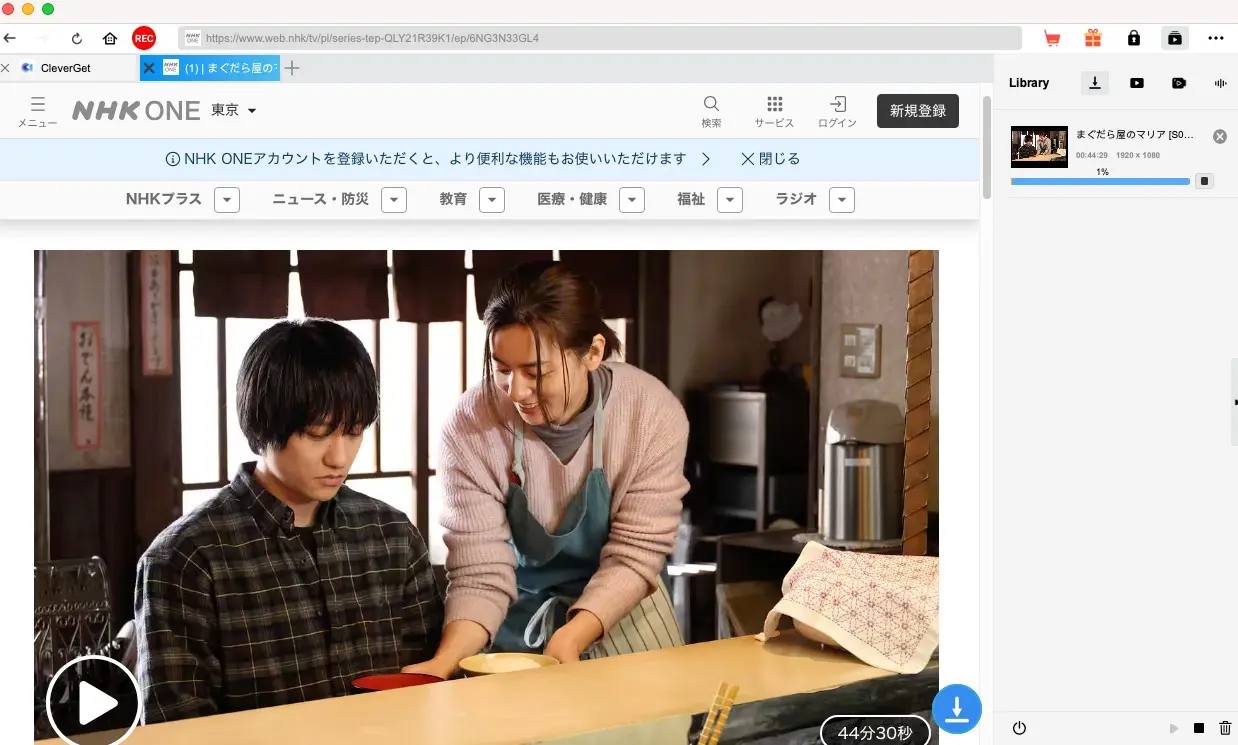Image resolution: width=1238 pixels, height=745 pixels.
Task: Click the download progress bar at 1%
Action: point(1100,181)
